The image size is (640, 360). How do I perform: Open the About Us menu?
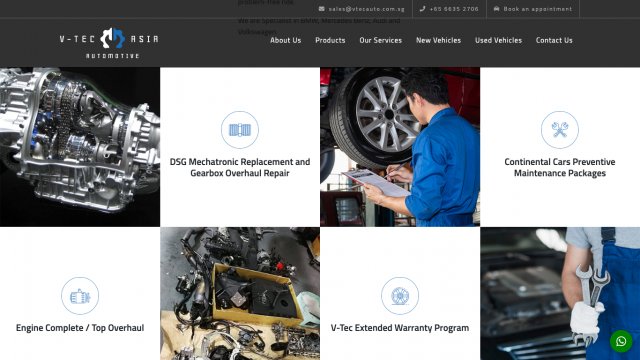tap(285, 40)
